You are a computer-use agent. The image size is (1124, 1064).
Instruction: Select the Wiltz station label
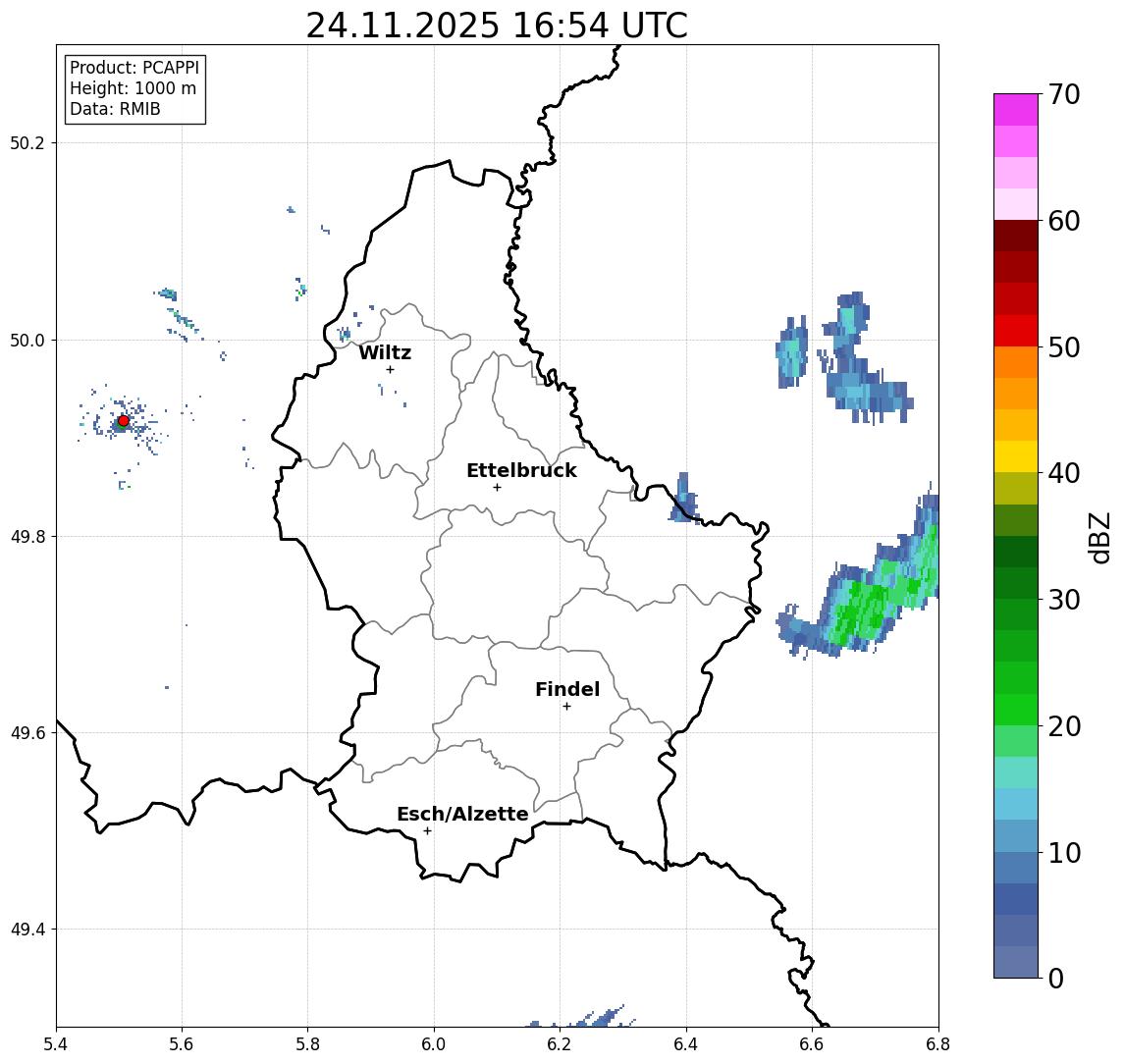(385, 352)
